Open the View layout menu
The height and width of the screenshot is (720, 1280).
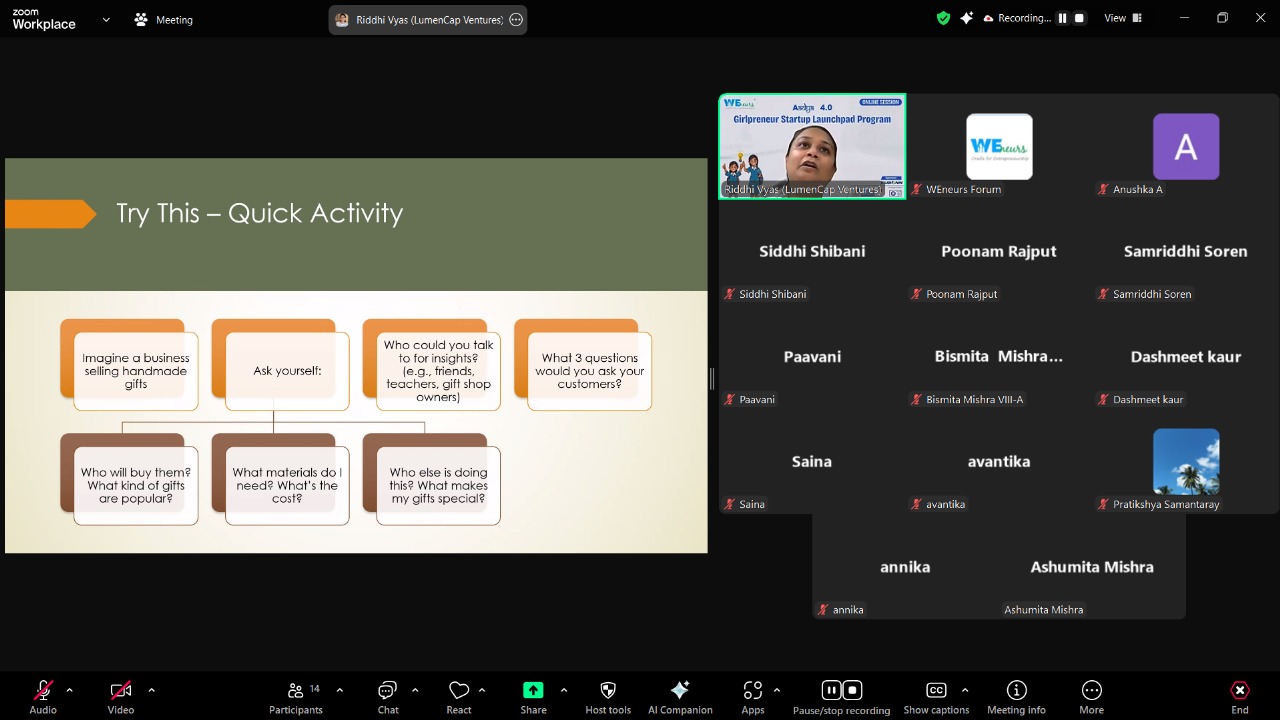[x=1115, y=18]
